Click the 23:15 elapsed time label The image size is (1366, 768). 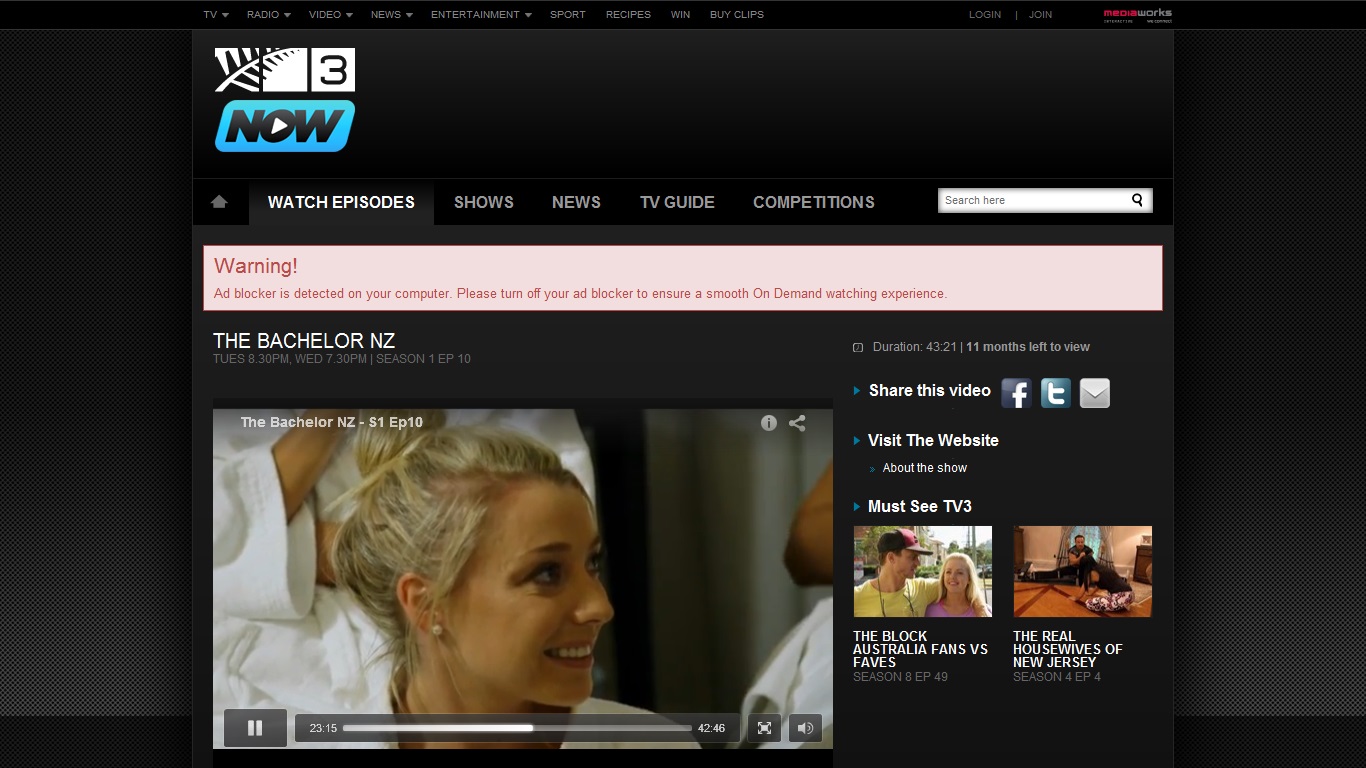tap(323, 728)
